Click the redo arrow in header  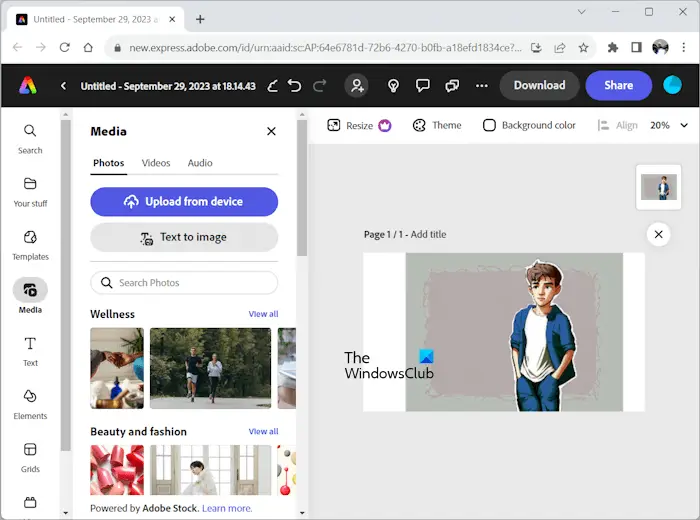click(320, 85)
